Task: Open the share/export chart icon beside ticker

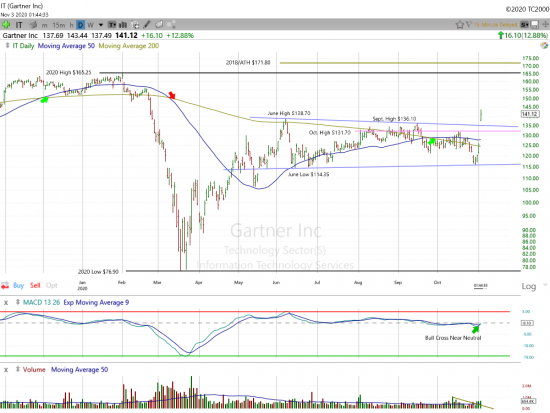Action: coord(33,25)
